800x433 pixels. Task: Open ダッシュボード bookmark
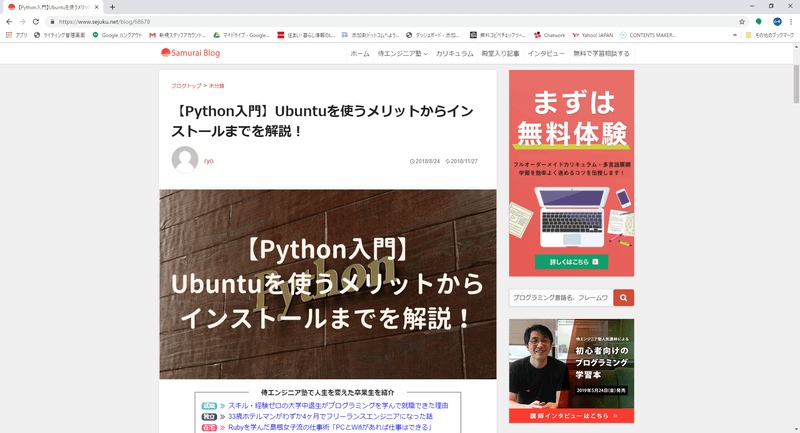point(433,35)
